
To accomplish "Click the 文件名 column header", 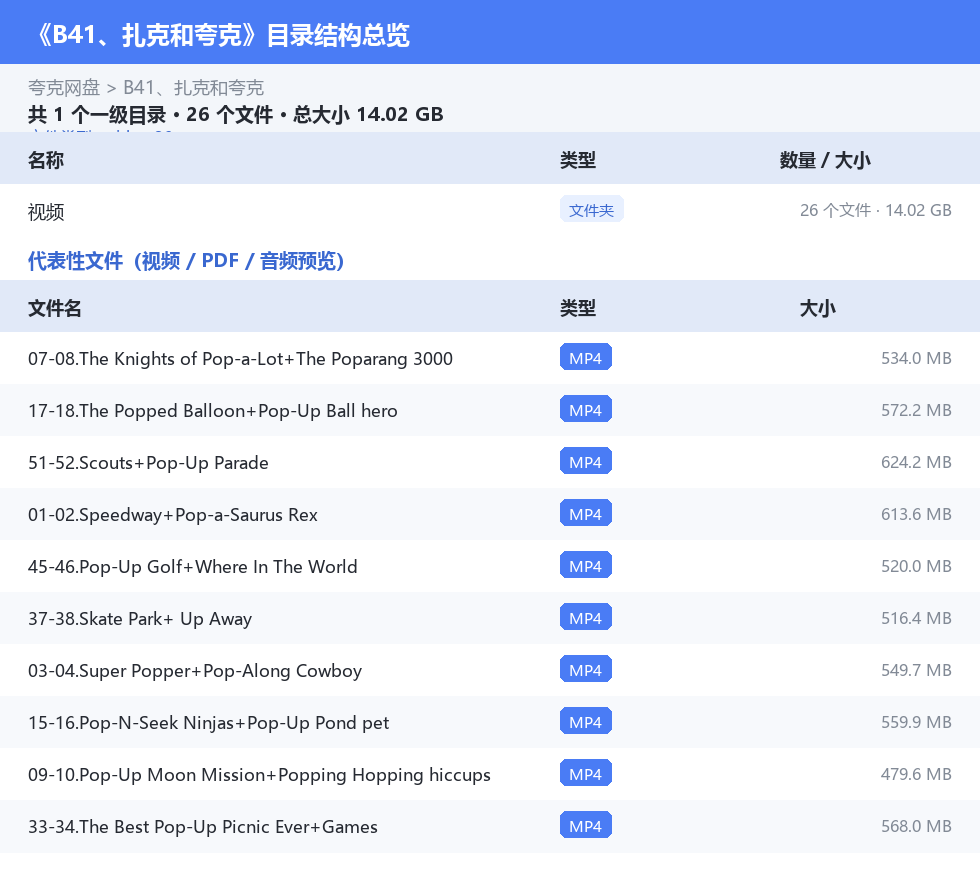I will (x=54, y=308).
